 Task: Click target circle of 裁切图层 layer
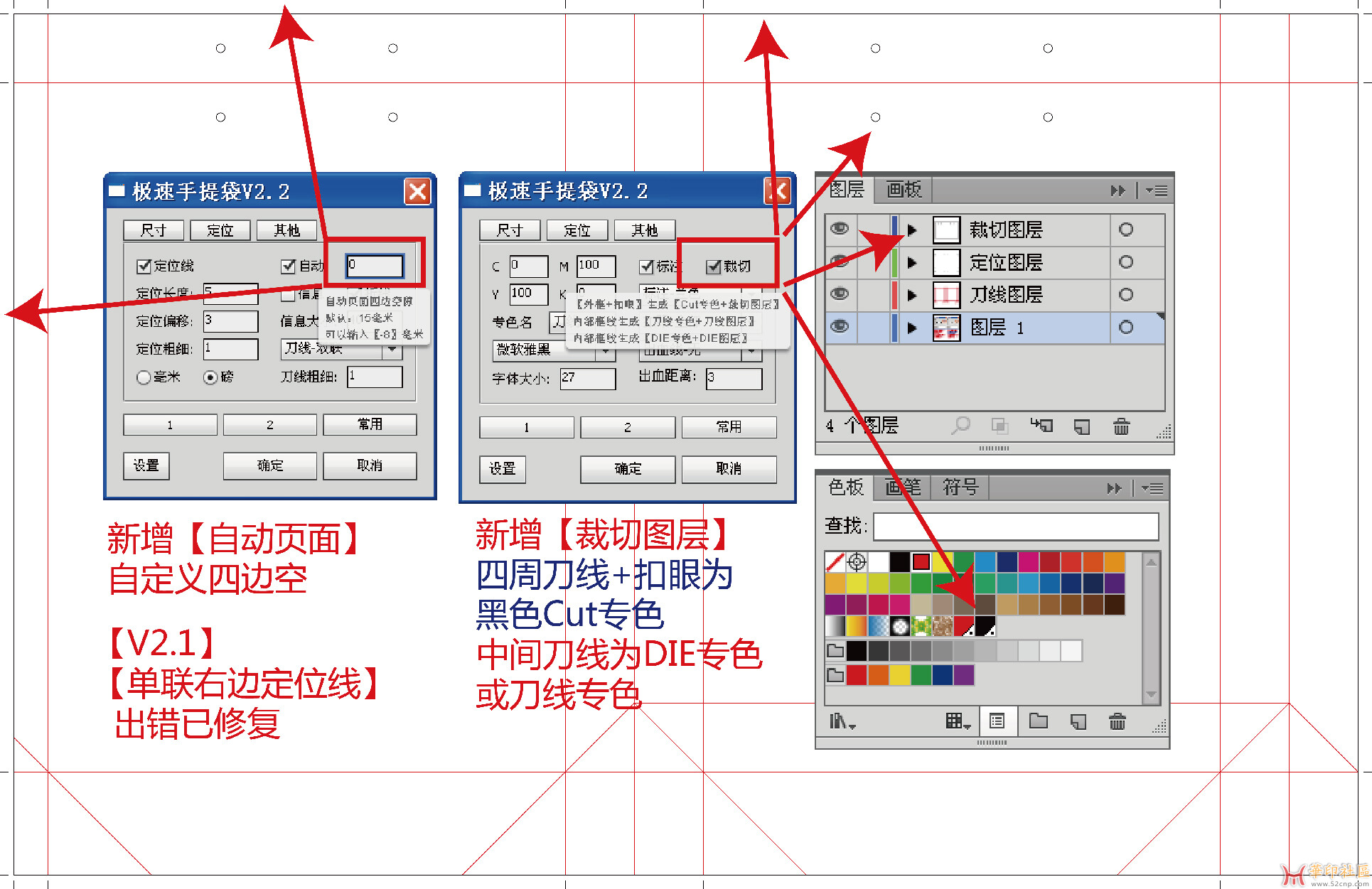(1126, 230)
